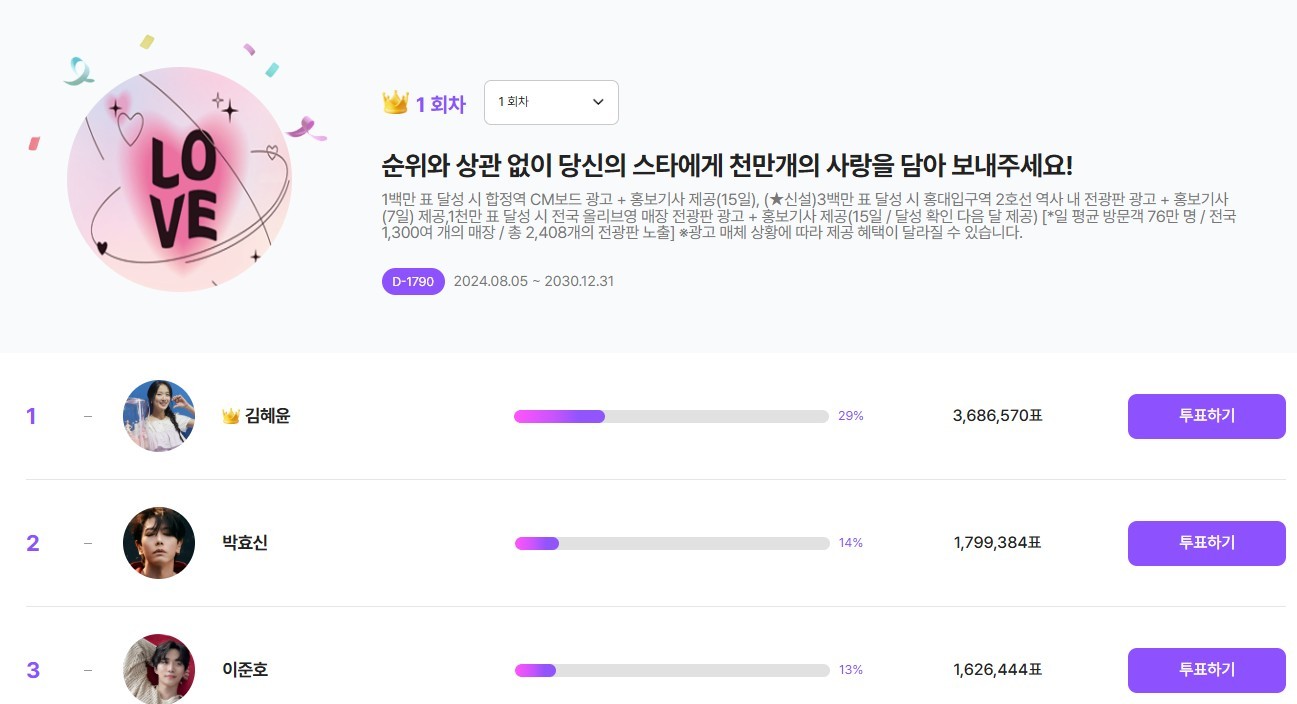Click the chevron arrow in round selector
The width and height of the screenshot is (1297, 704).
pyautogui.click(x=598, y=102)
